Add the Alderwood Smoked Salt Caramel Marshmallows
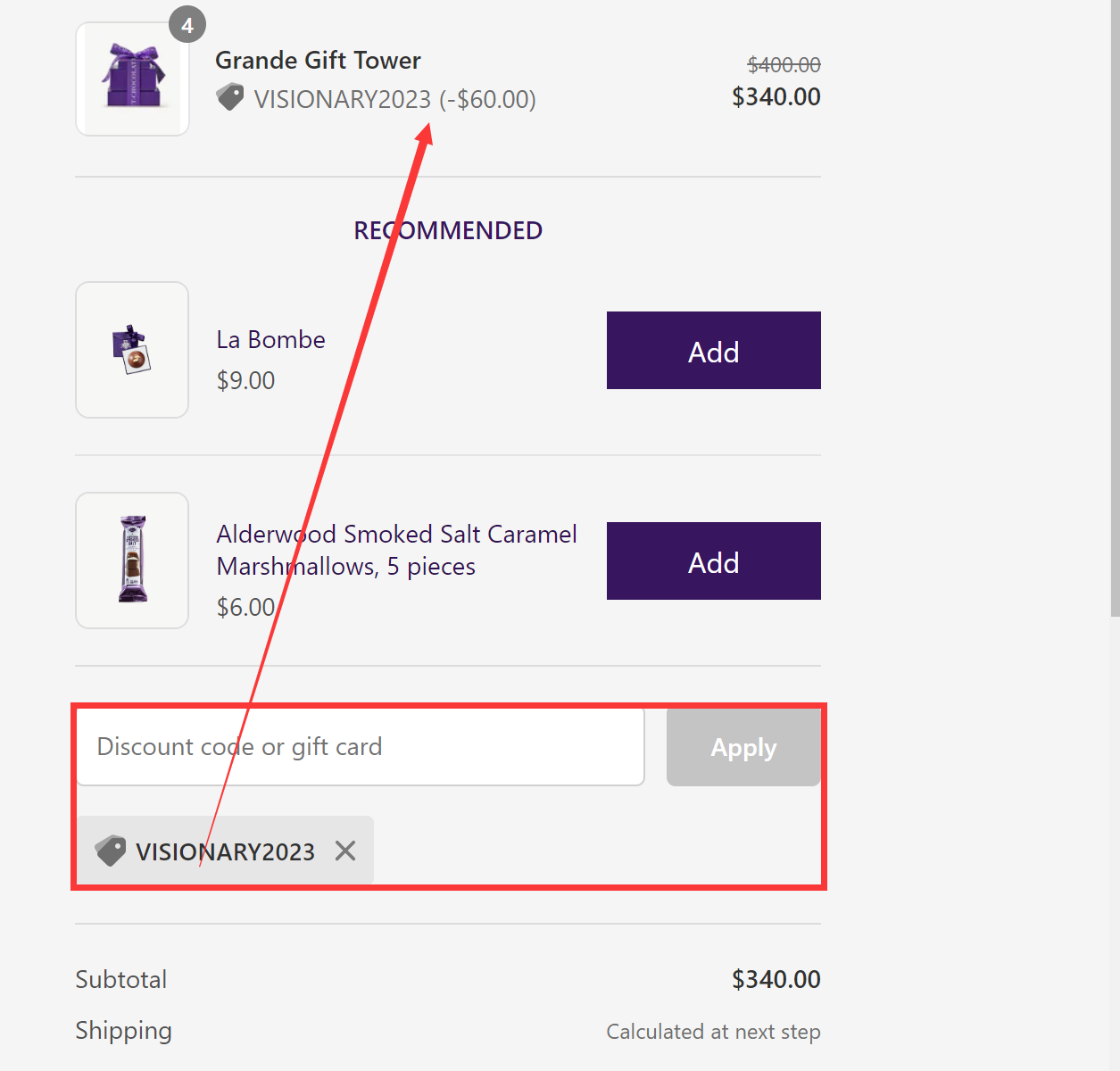 click(x=713, y=560)
